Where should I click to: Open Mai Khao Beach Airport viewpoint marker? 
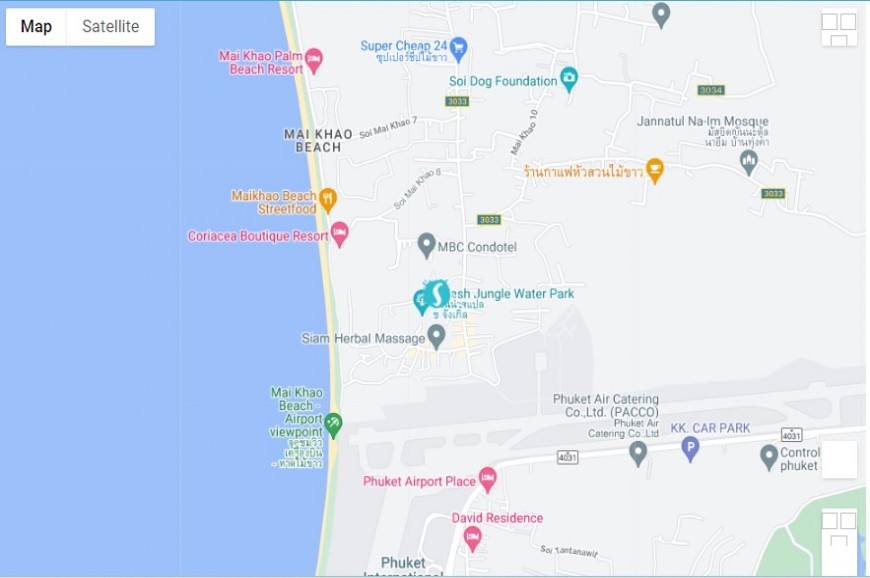click(x=333, y=426)
